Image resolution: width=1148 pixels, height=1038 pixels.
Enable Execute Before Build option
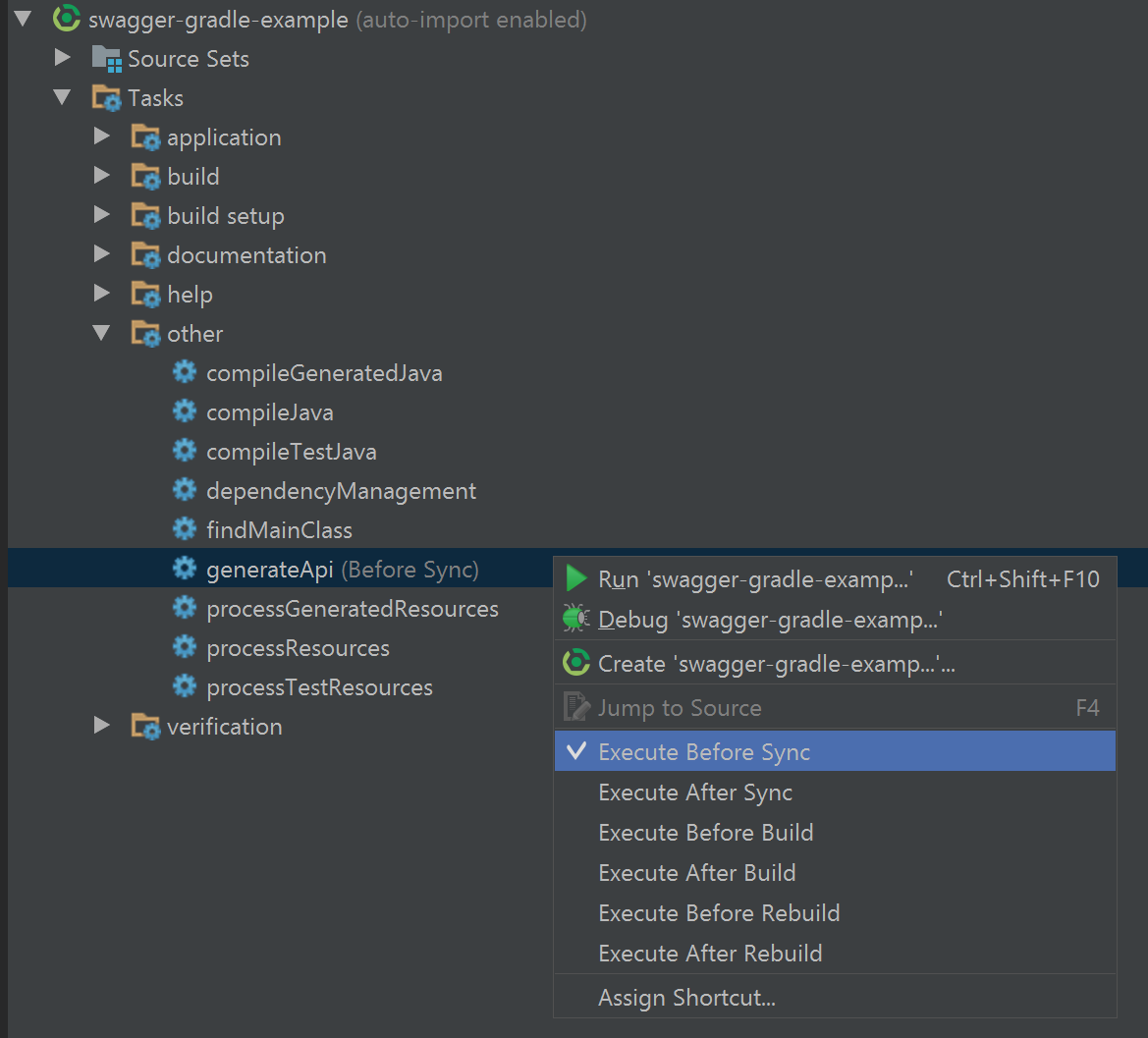point(705,833)
